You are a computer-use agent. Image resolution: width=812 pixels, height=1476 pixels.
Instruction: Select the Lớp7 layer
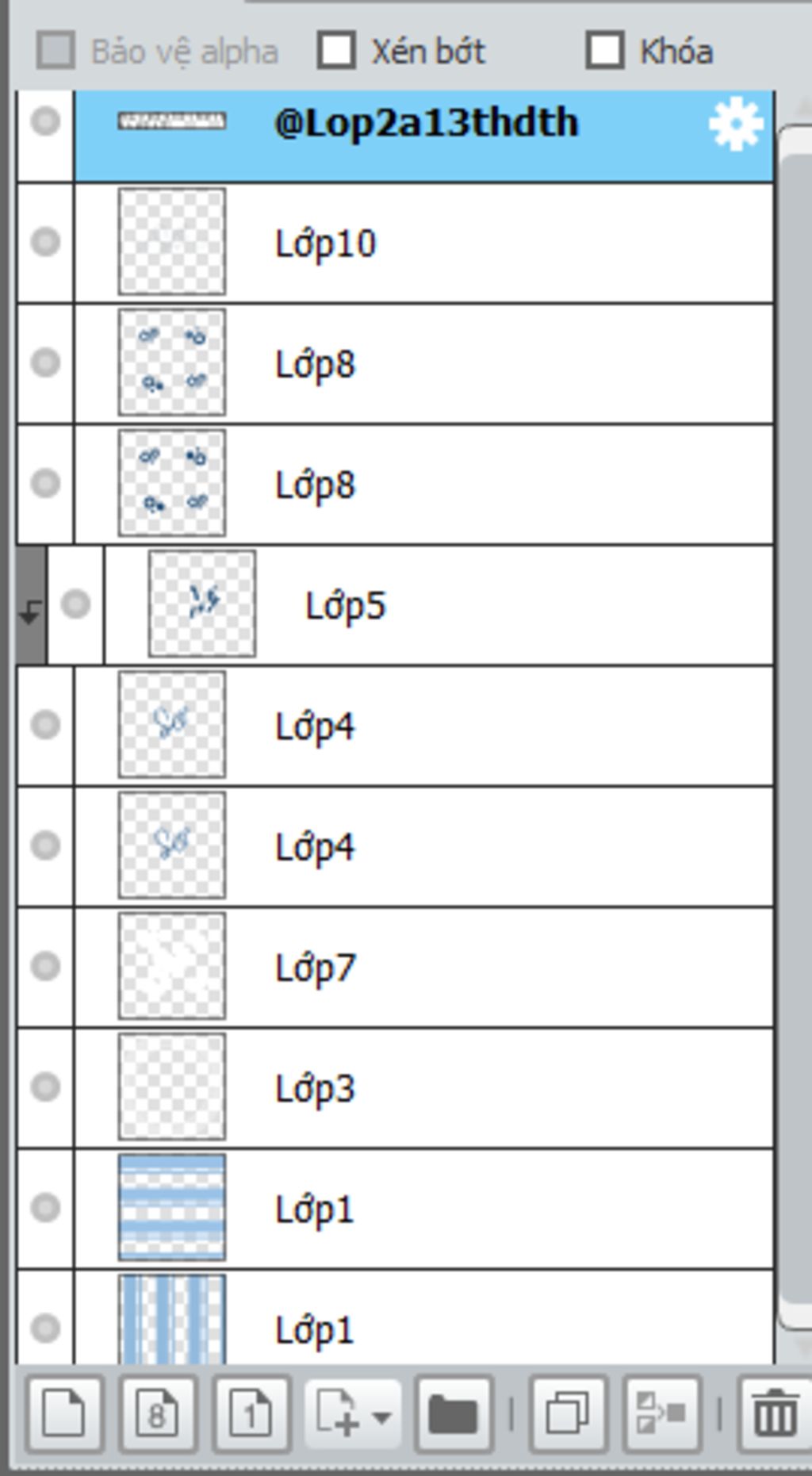coord(476,967)
